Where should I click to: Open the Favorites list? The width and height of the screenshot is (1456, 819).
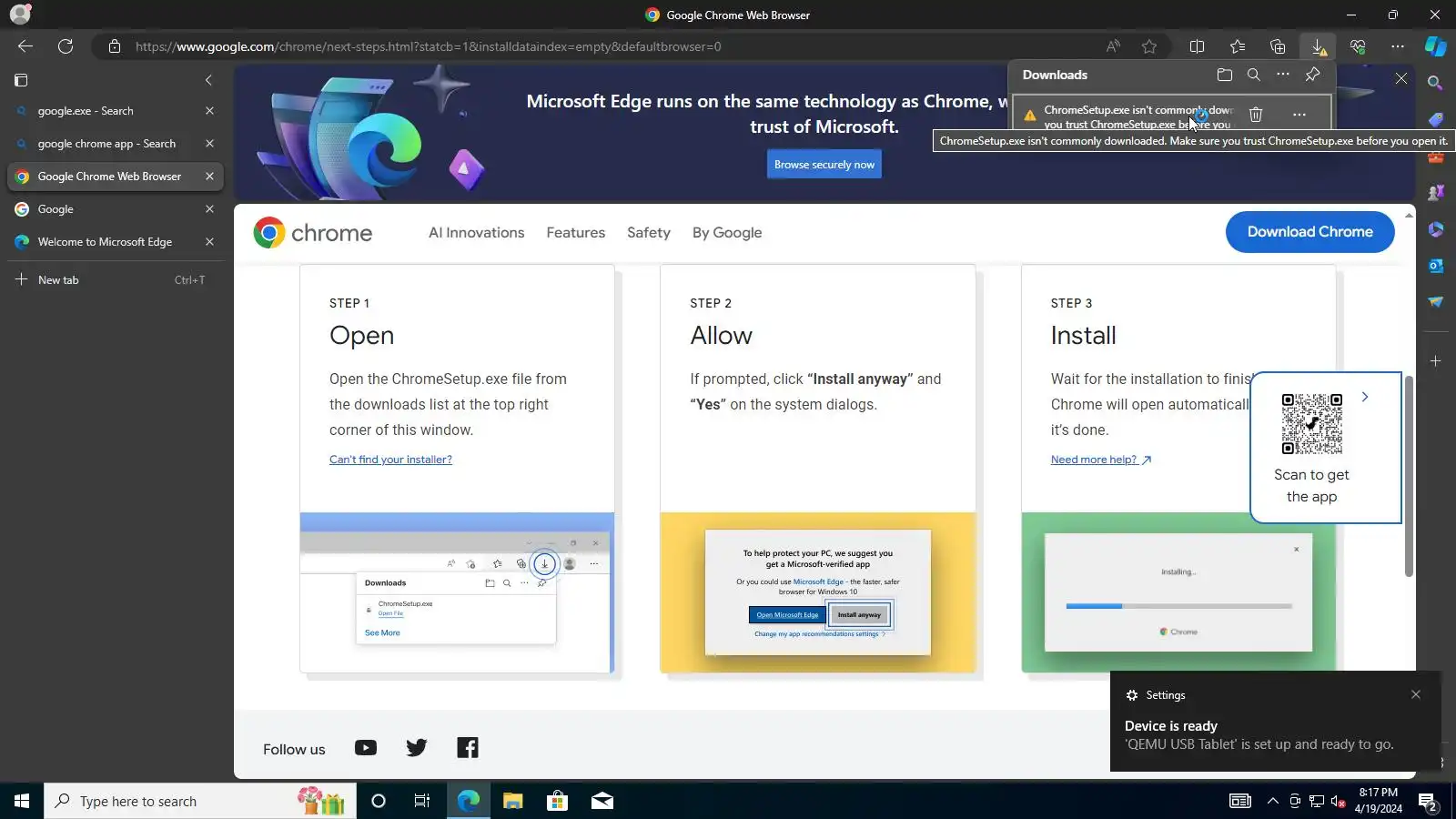pos(1238,46)
